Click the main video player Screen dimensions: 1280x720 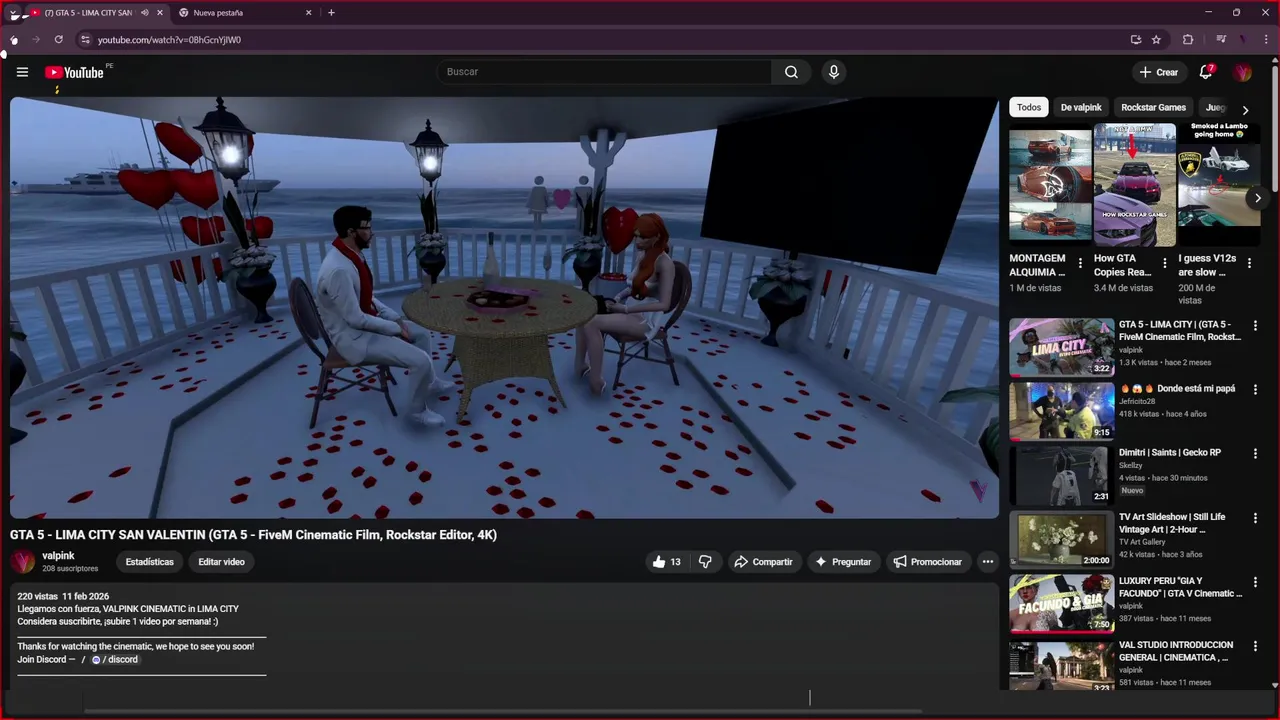[x=504, y=307]
